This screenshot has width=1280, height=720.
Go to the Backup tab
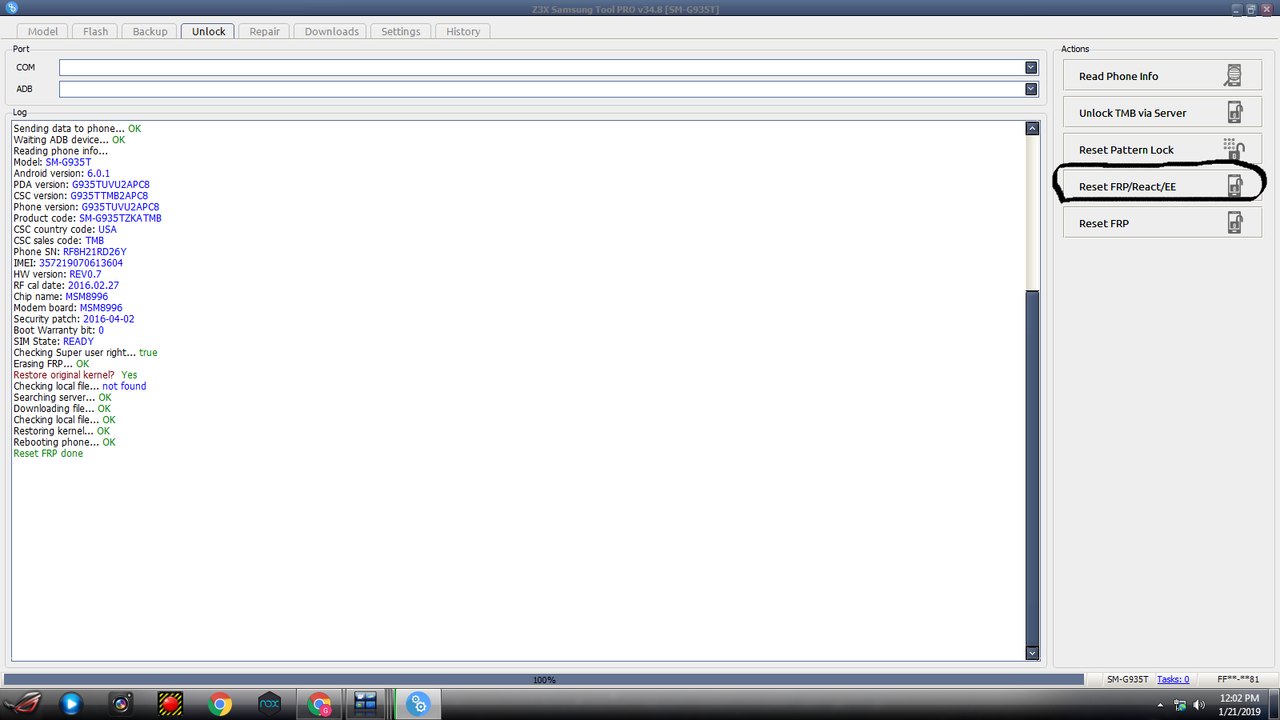pos(150,31)
